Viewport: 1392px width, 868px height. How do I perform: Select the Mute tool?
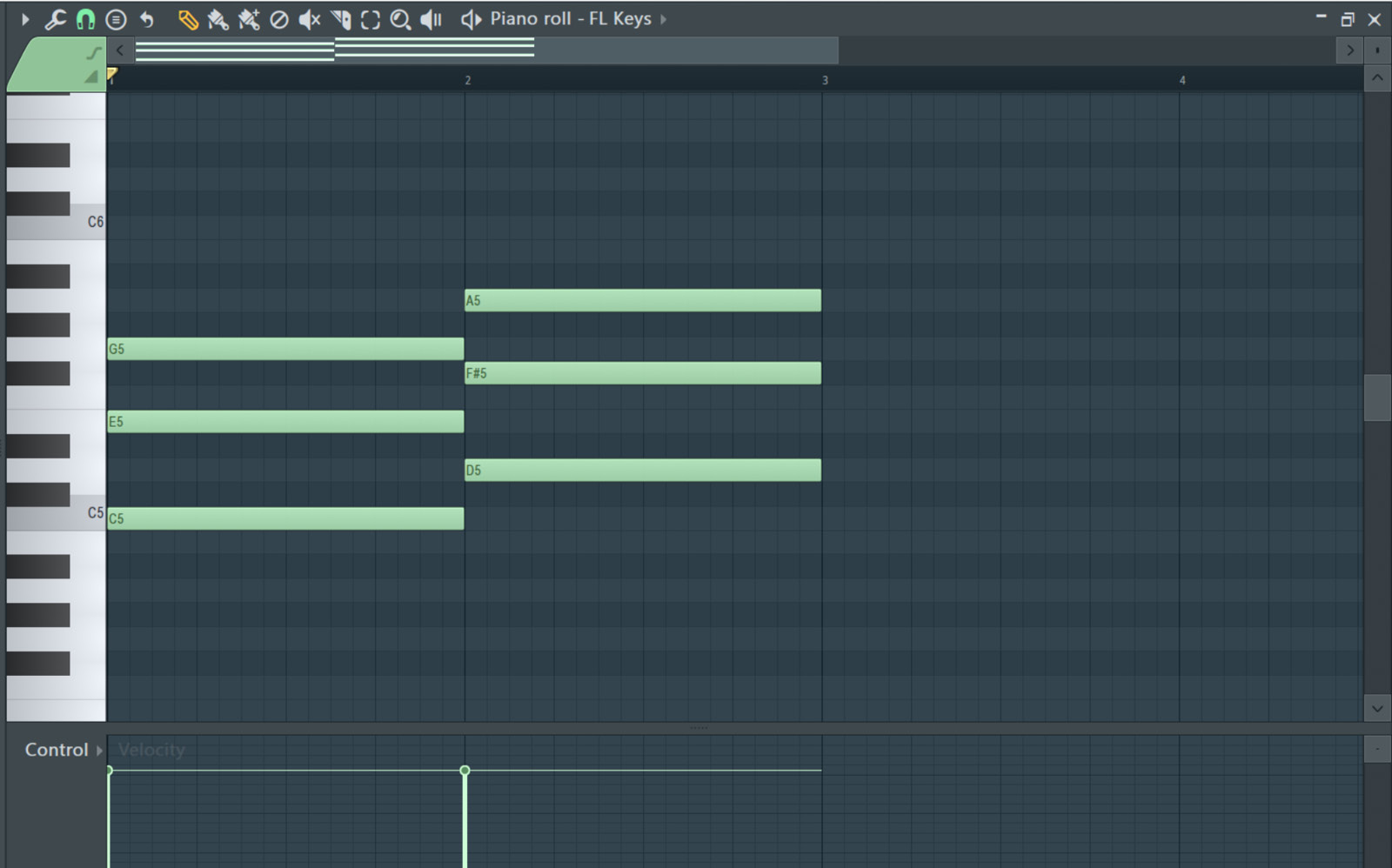point(310,19)
